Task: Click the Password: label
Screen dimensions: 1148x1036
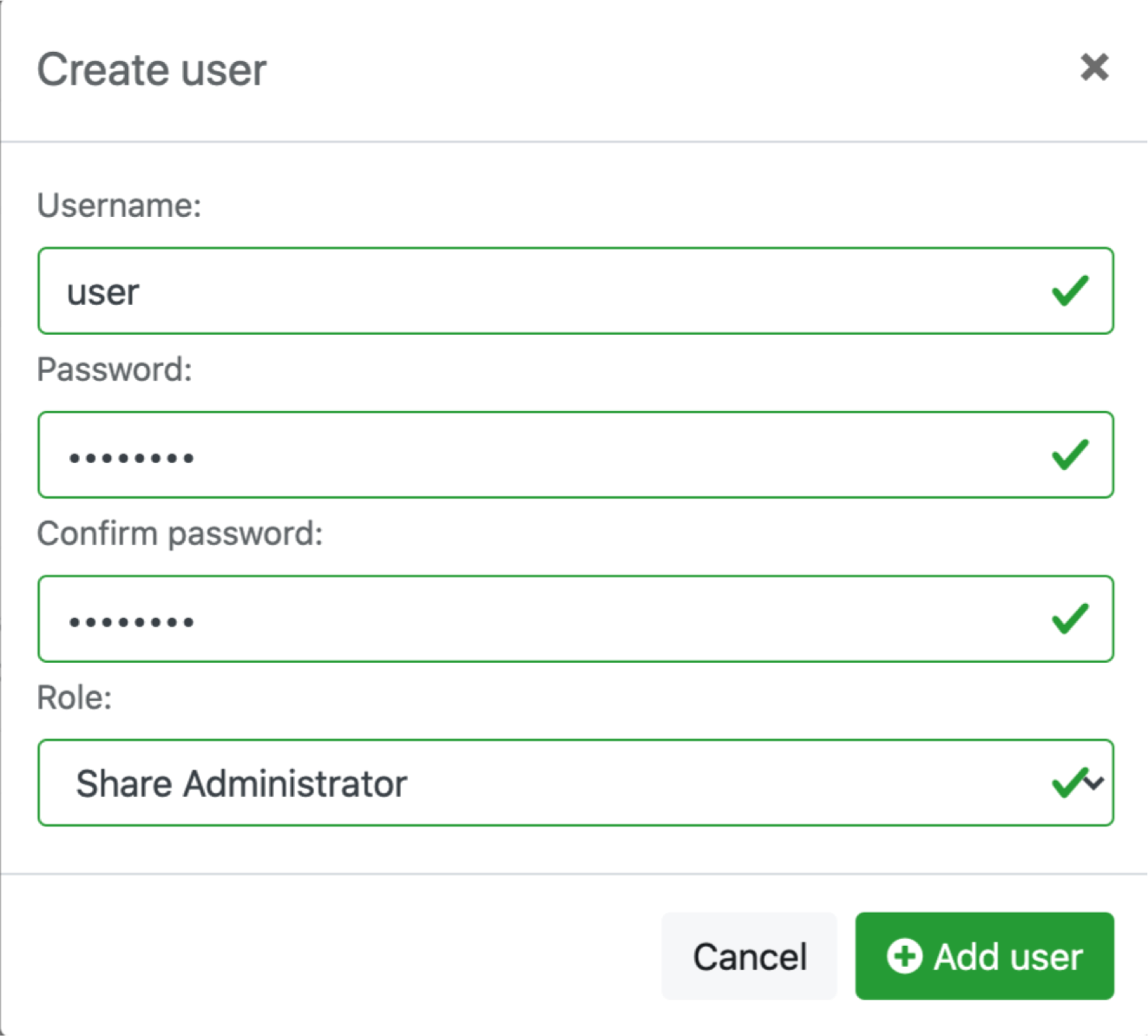Action: pyautogui.click(x=114, y=369)
